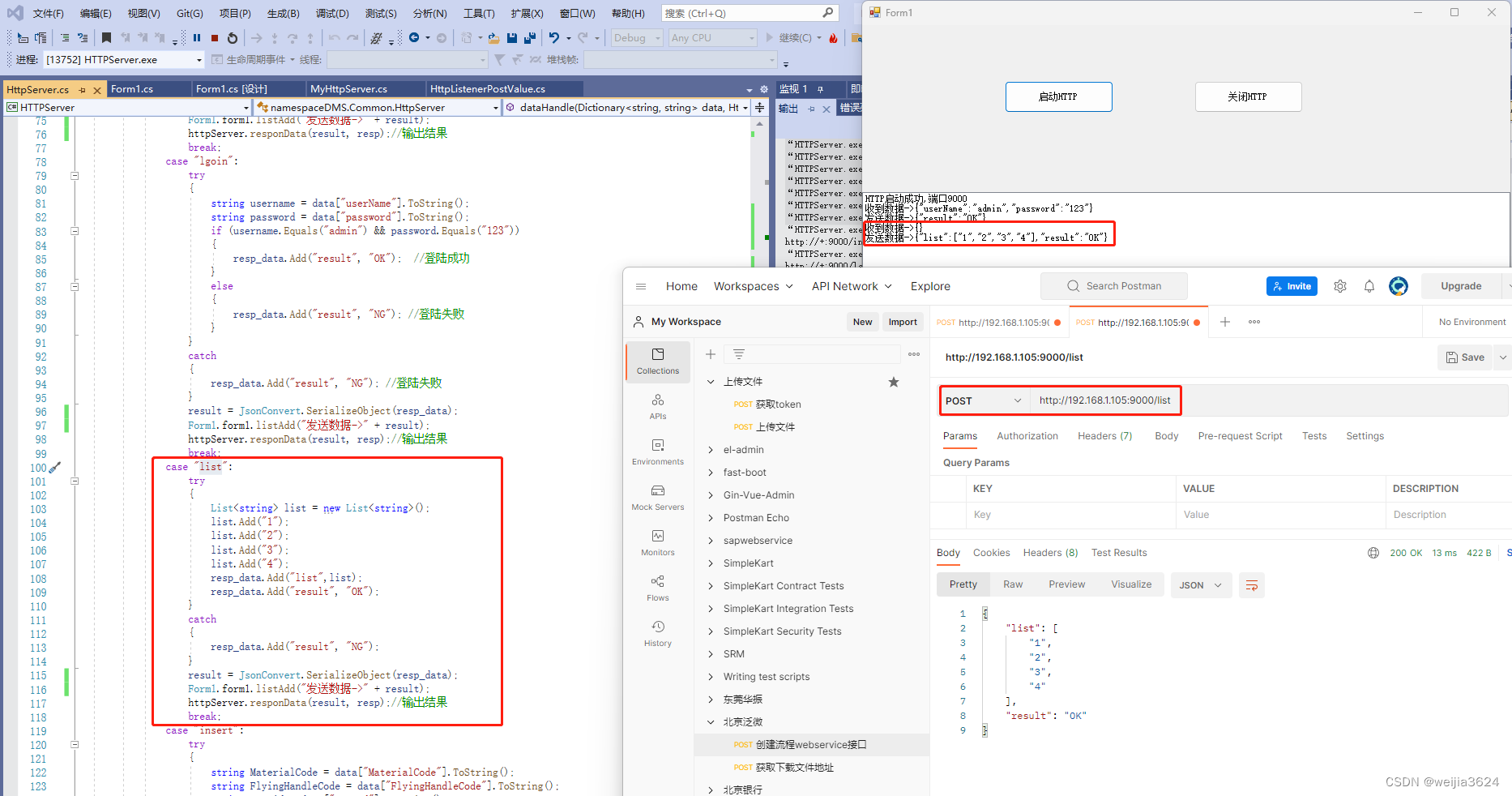Open the POST method dropdown in Postman

click(982, 400)
